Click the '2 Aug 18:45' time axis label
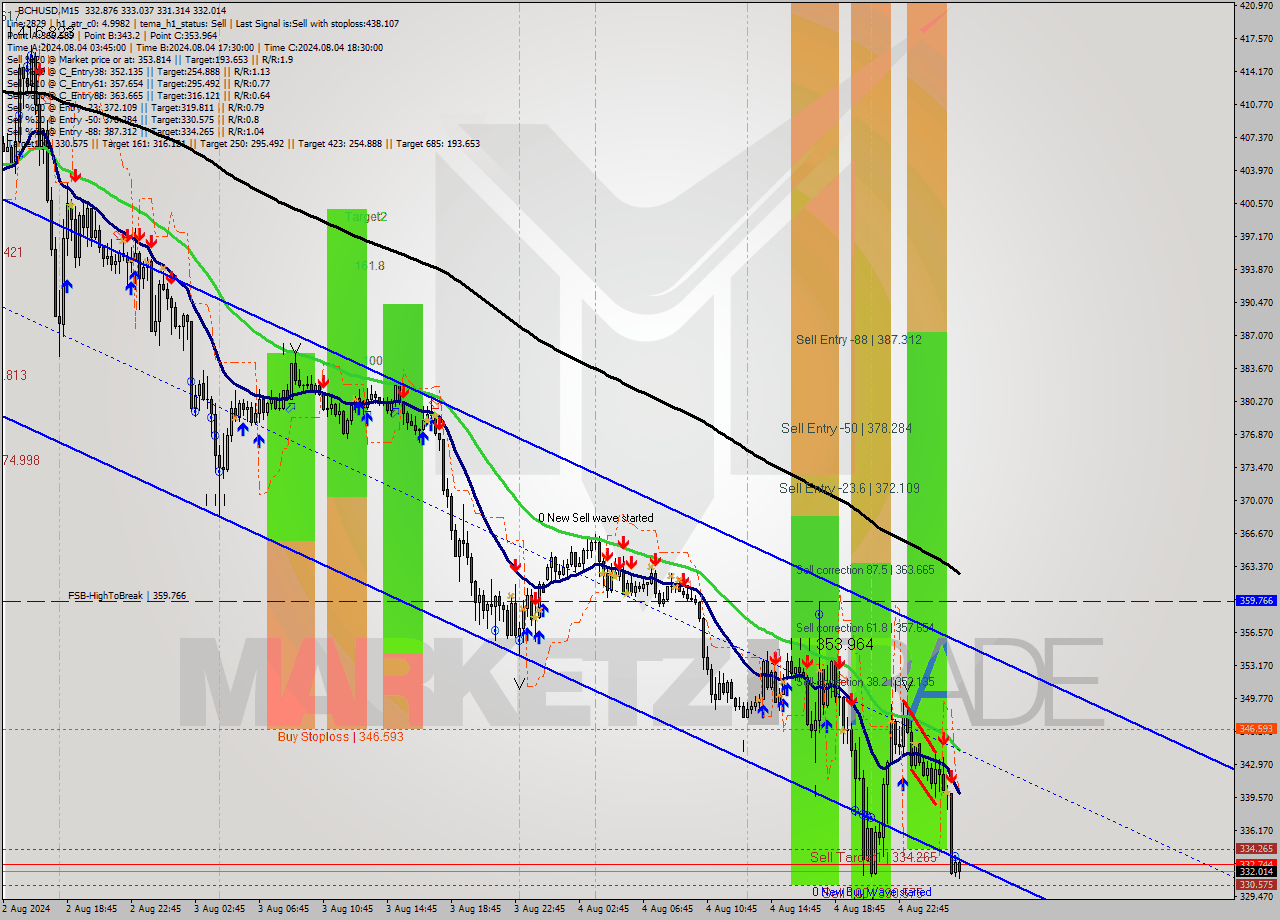Screen dimensions: 1280x920 pyautogui.click(x=92, y=909)
